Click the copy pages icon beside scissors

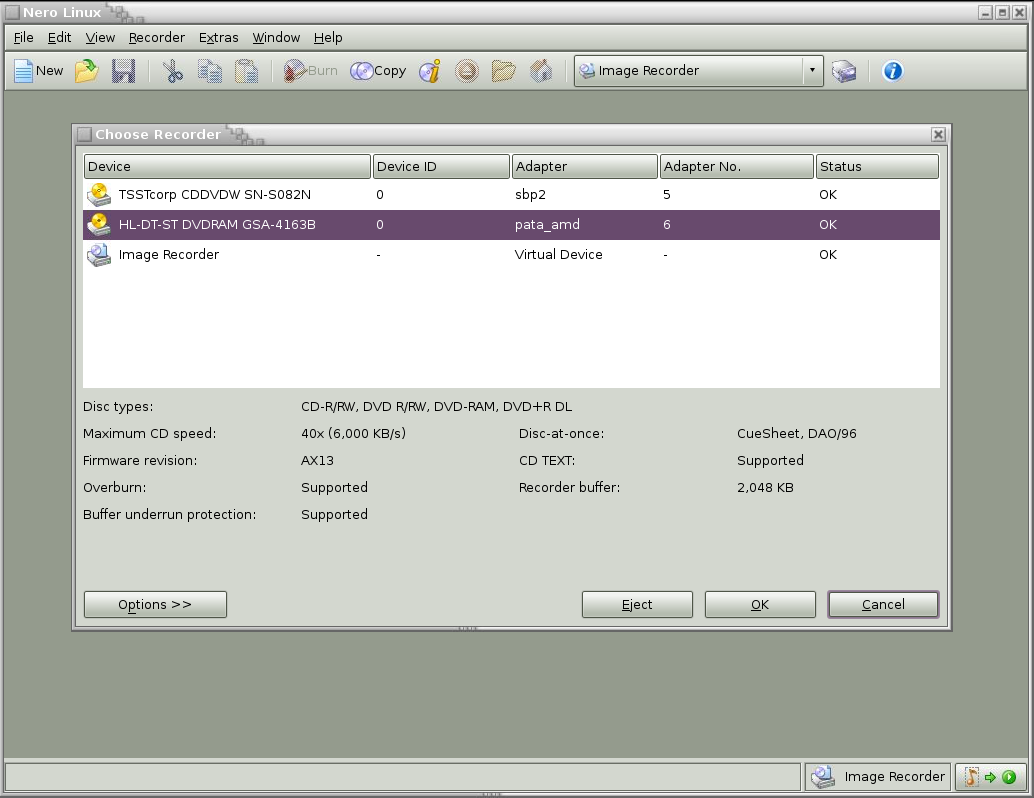click(210, 71)
